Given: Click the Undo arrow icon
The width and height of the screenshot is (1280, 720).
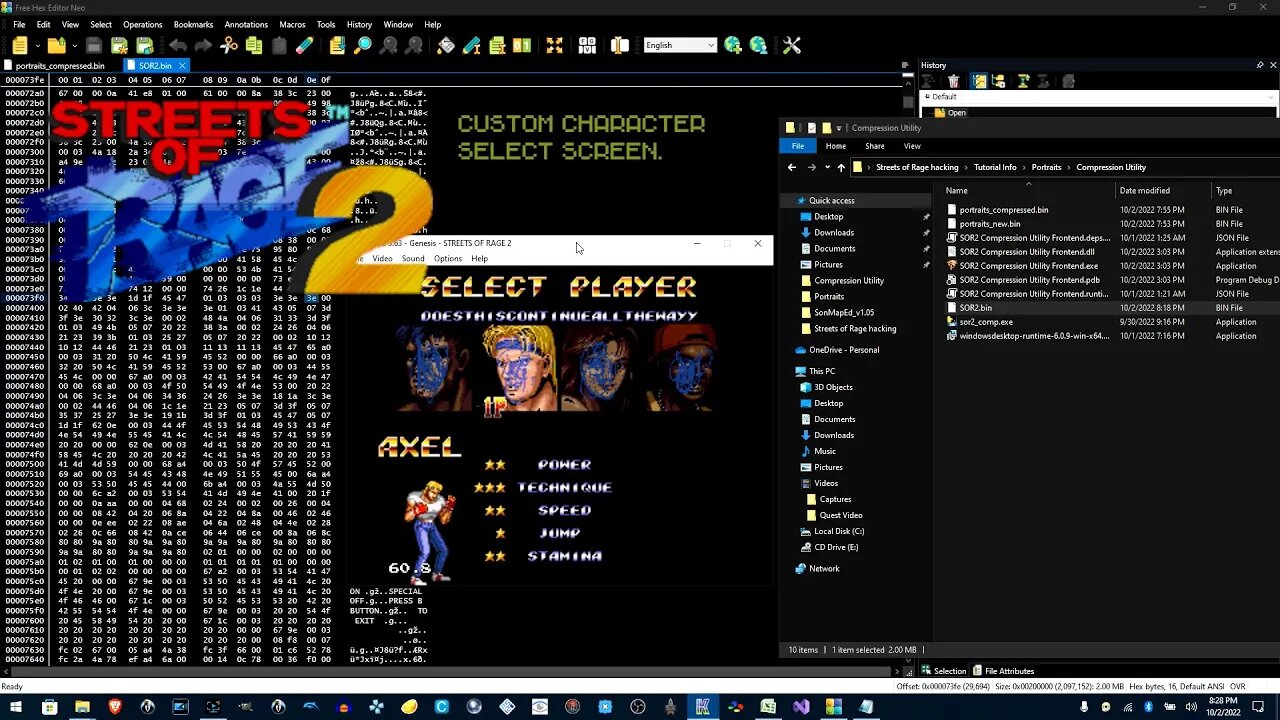Looking at the screenshot, I should point(178,45).
